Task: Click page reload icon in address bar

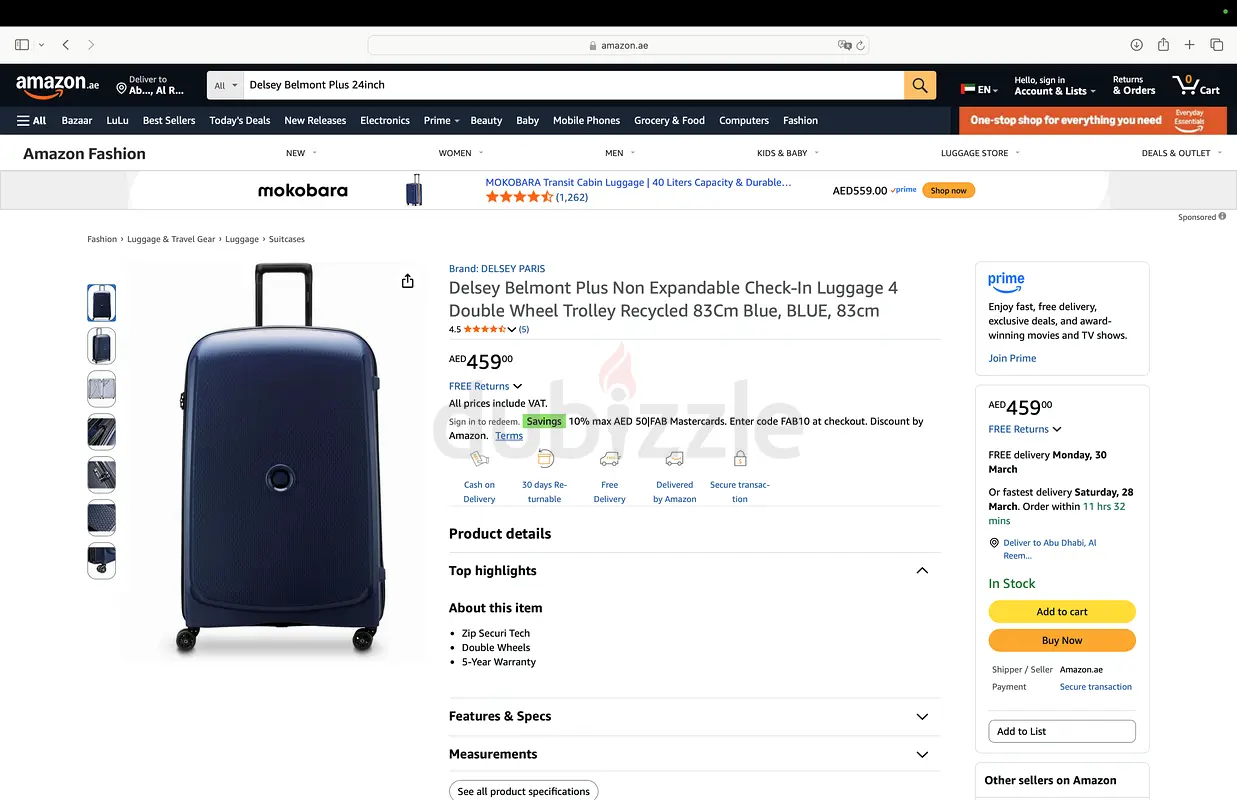Action: [x=860, y=45]
